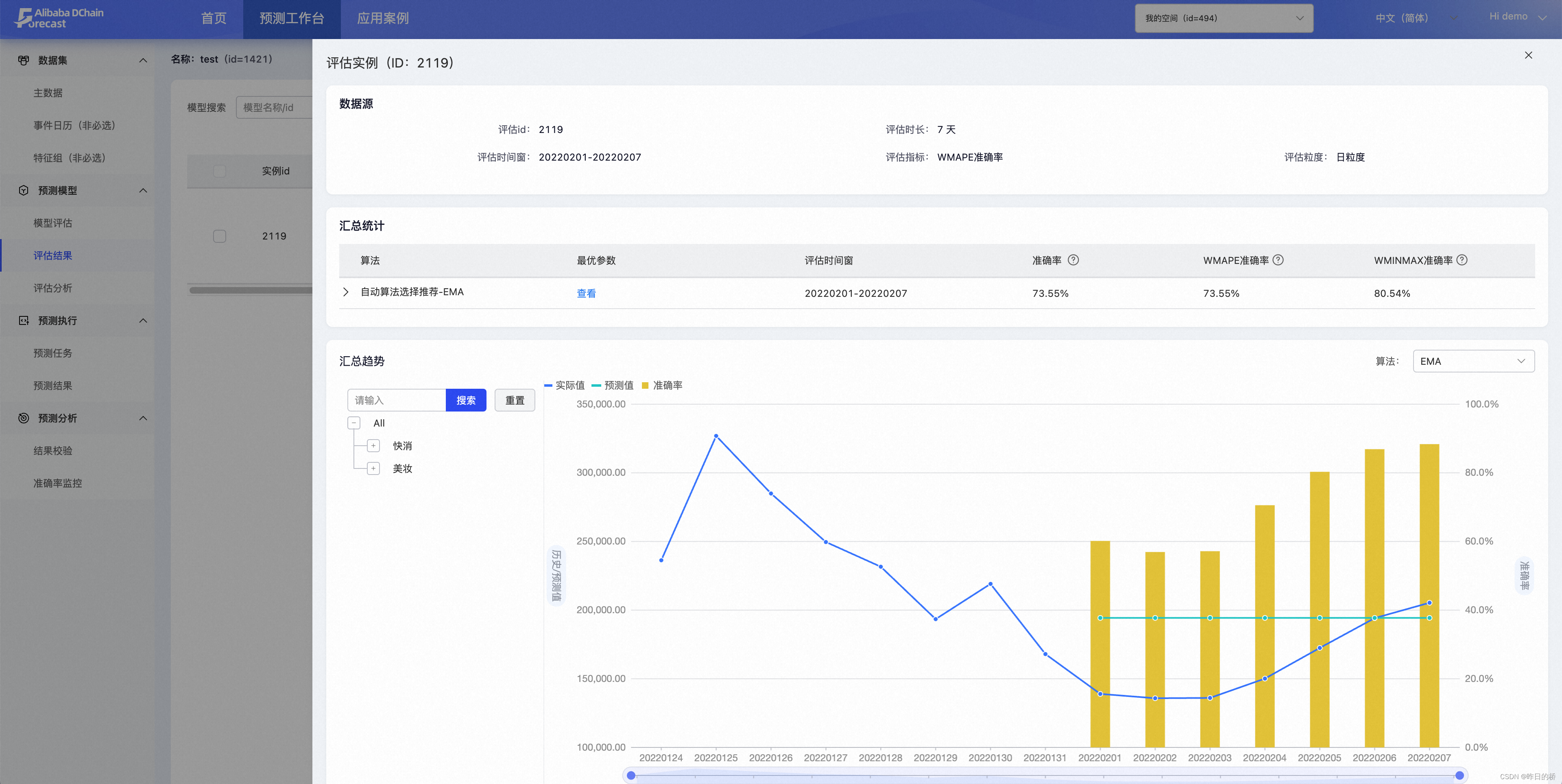
Task: Click the instance id 2119 cell
Action: coord(274,236)
